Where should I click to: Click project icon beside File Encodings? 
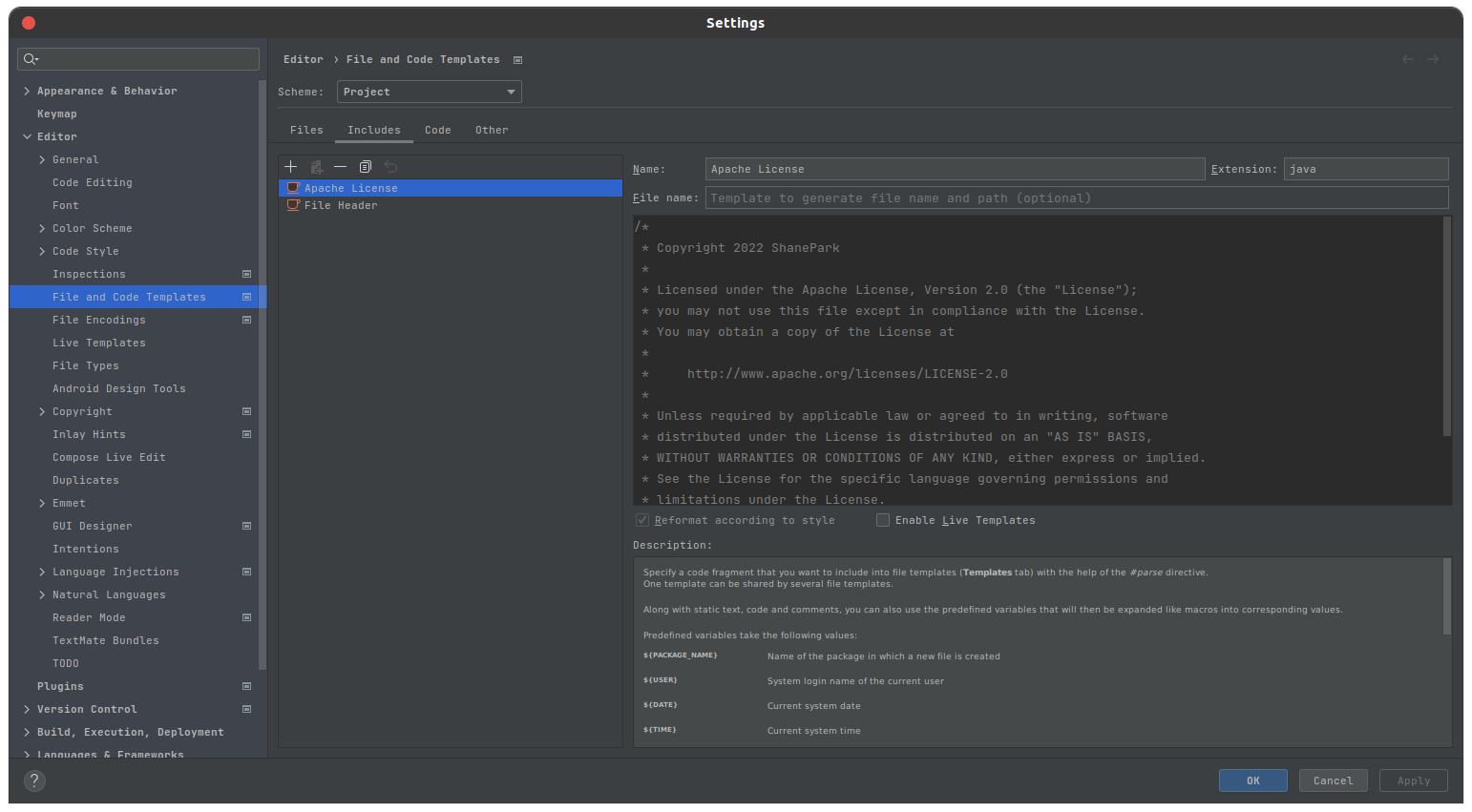point(246,320)
